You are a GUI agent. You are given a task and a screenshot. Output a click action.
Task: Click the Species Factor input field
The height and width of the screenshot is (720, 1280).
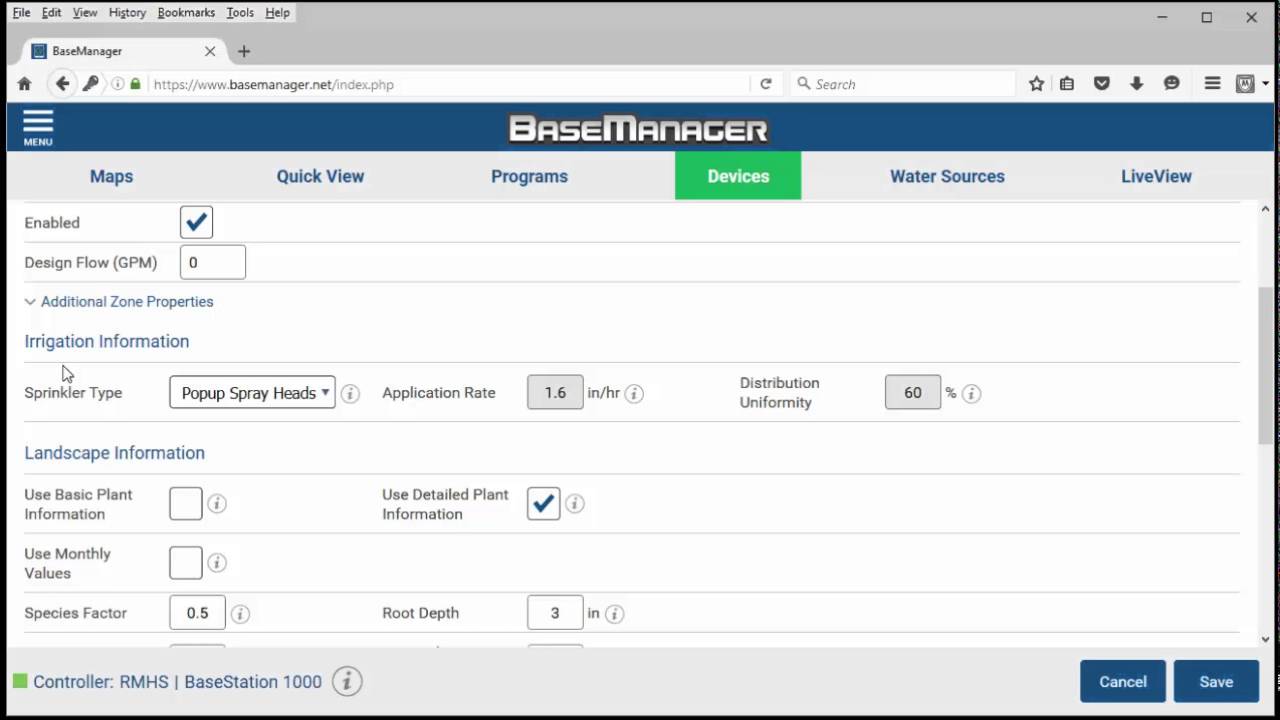(x=197, y=613)
